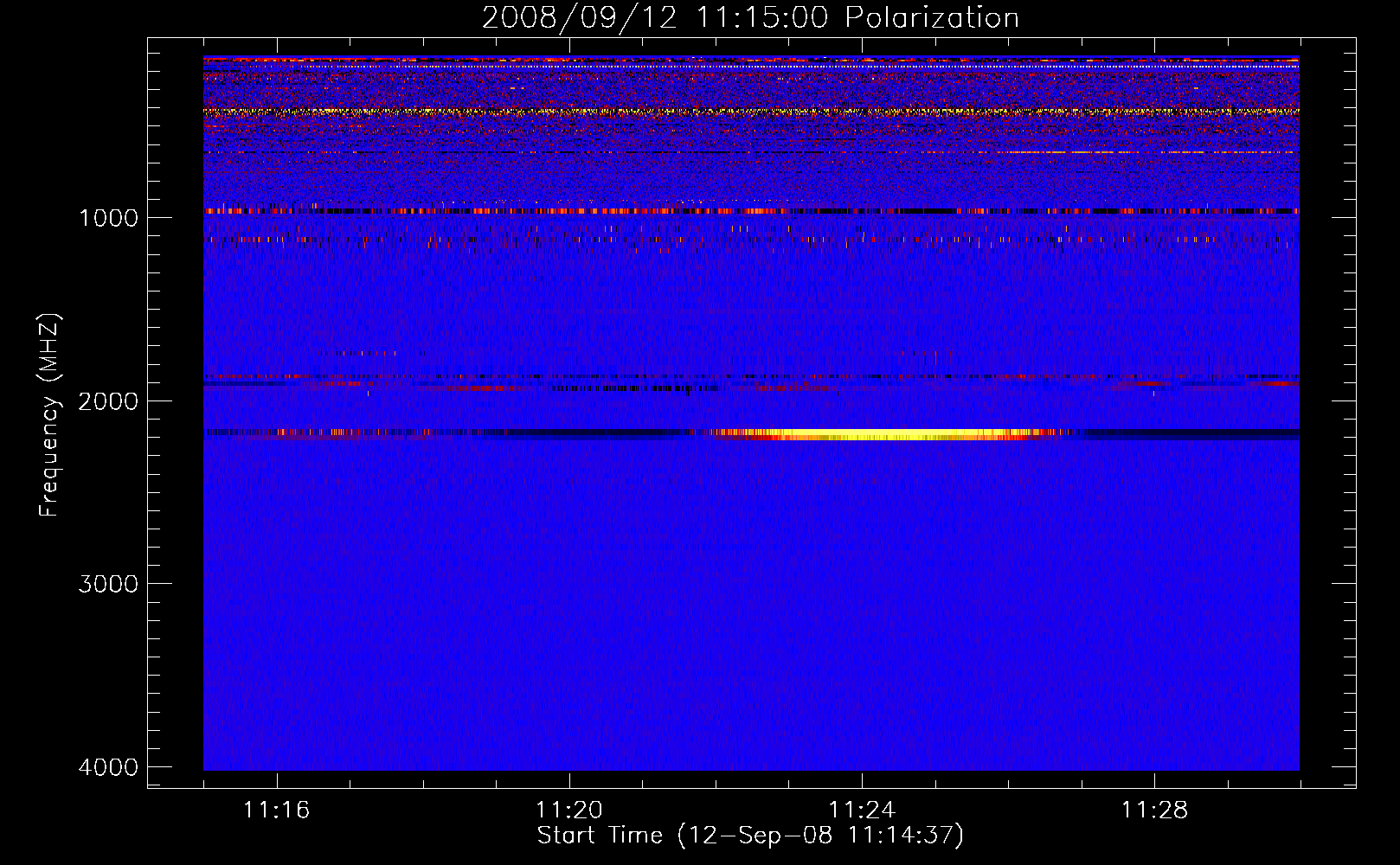Click the 11:28 time tick label

pyautogui.click(x=1154, y=811)
